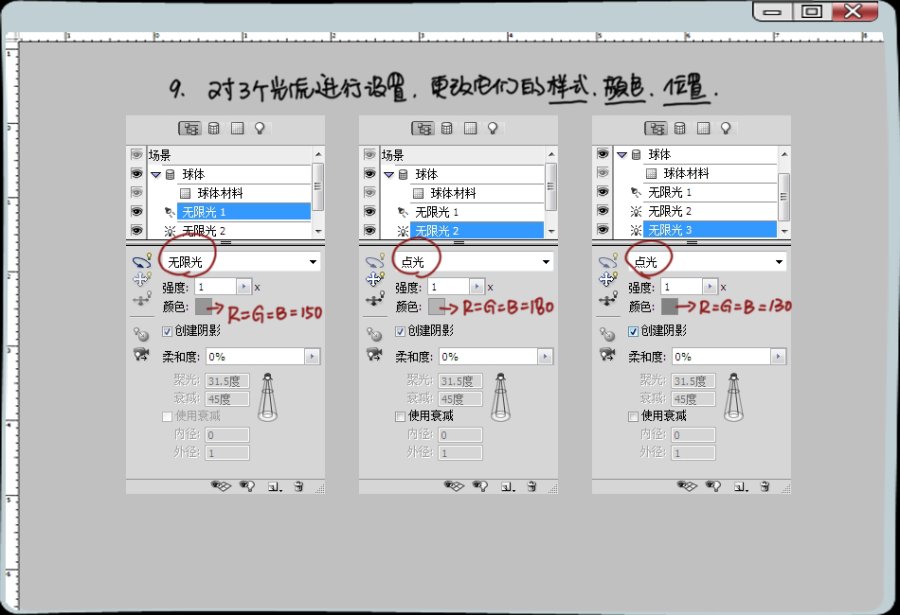This screenshot has height=615, width=900.
Task: Hide 球体 via eye icon in left panel
Action: 136,173
